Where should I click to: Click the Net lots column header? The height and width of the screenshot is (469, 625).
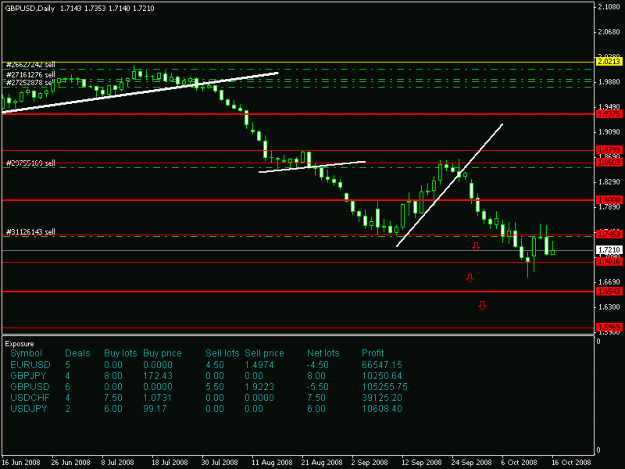point(323,353)
